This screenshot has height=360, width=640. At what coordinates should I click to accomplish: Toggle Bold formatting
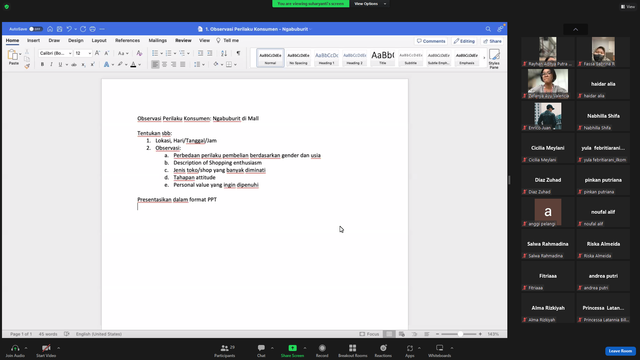click(42, 64)
